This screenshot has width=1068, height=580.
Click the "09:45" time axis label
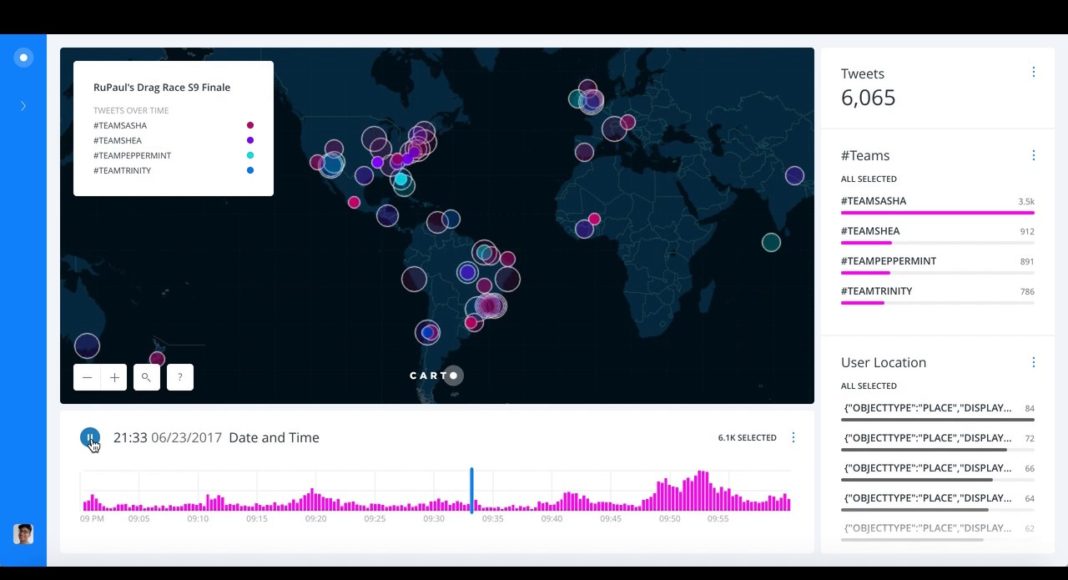pyautogui.click(x=611, y=519)
